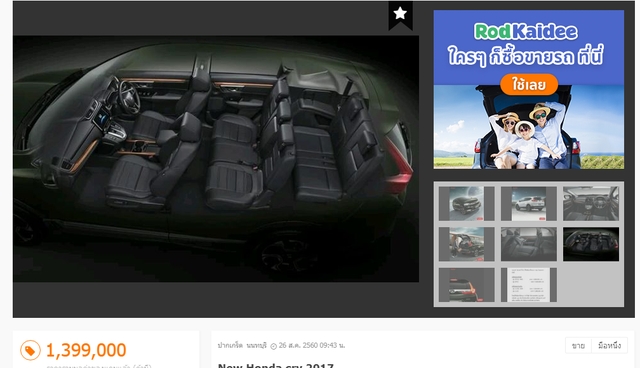This screenshot has height=368, width=640.
Task: Open the price list document thumbnail
Action: point(529,285)
